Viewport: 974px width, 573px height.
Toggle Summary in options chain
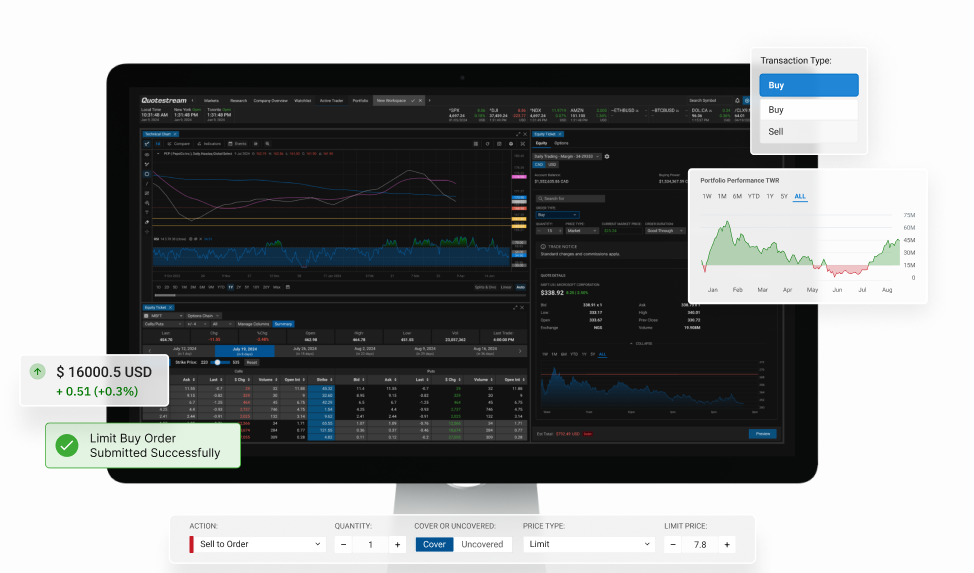pos(283,324)
